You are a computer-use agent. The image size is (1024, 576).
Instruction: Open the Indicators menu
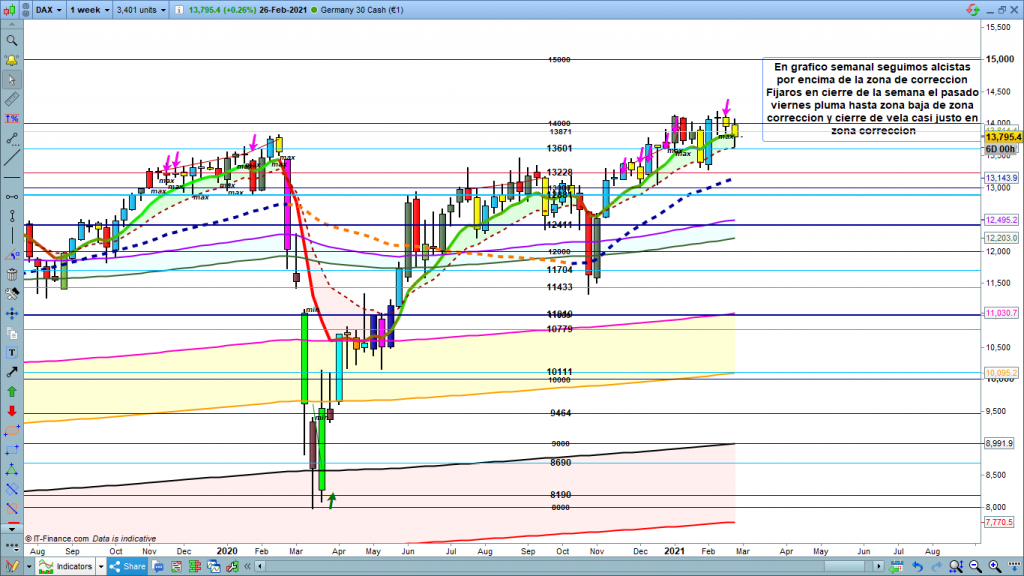coord(66,567)
